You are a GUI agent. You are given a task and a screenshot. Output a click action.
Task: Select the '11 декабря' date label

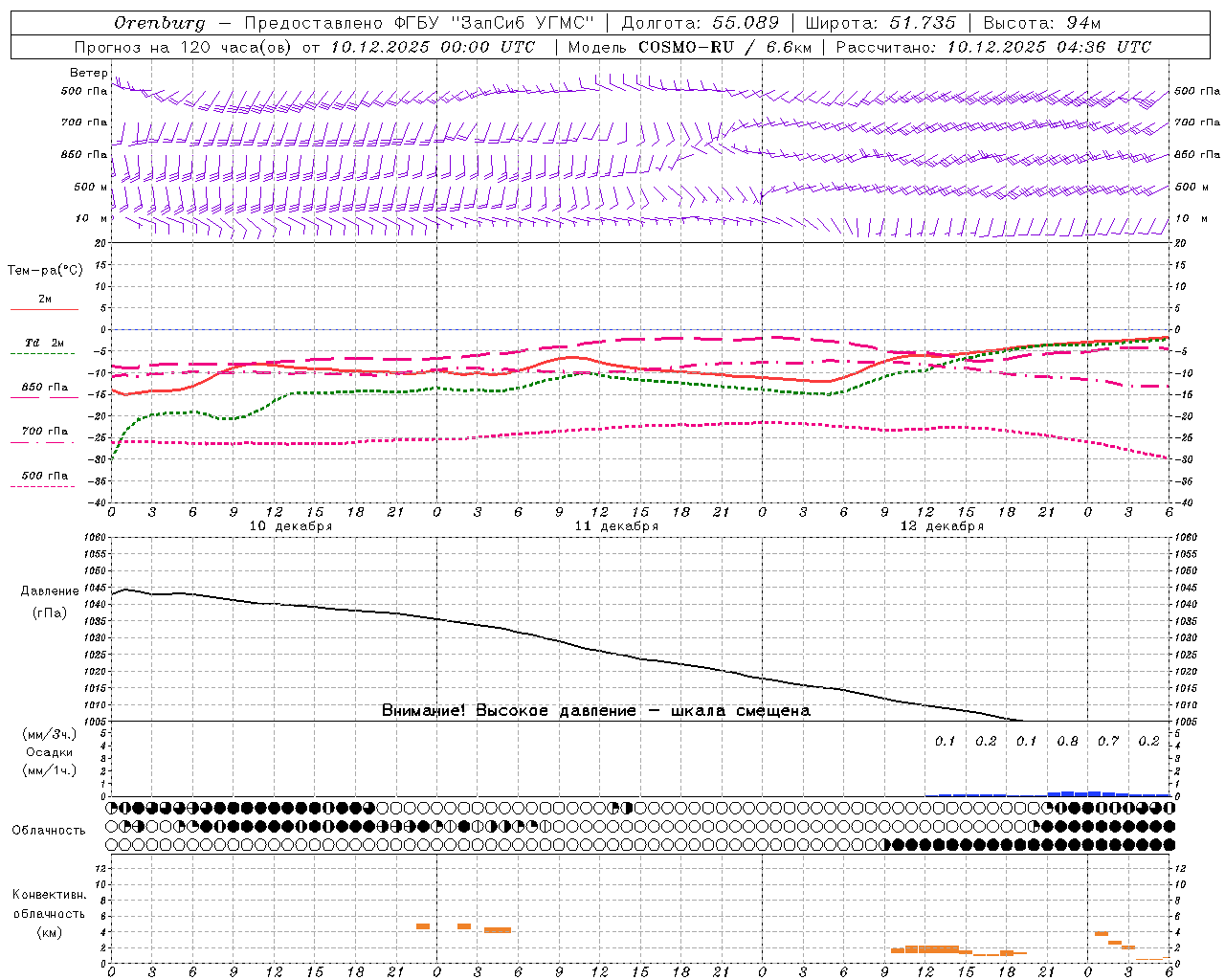616,526
